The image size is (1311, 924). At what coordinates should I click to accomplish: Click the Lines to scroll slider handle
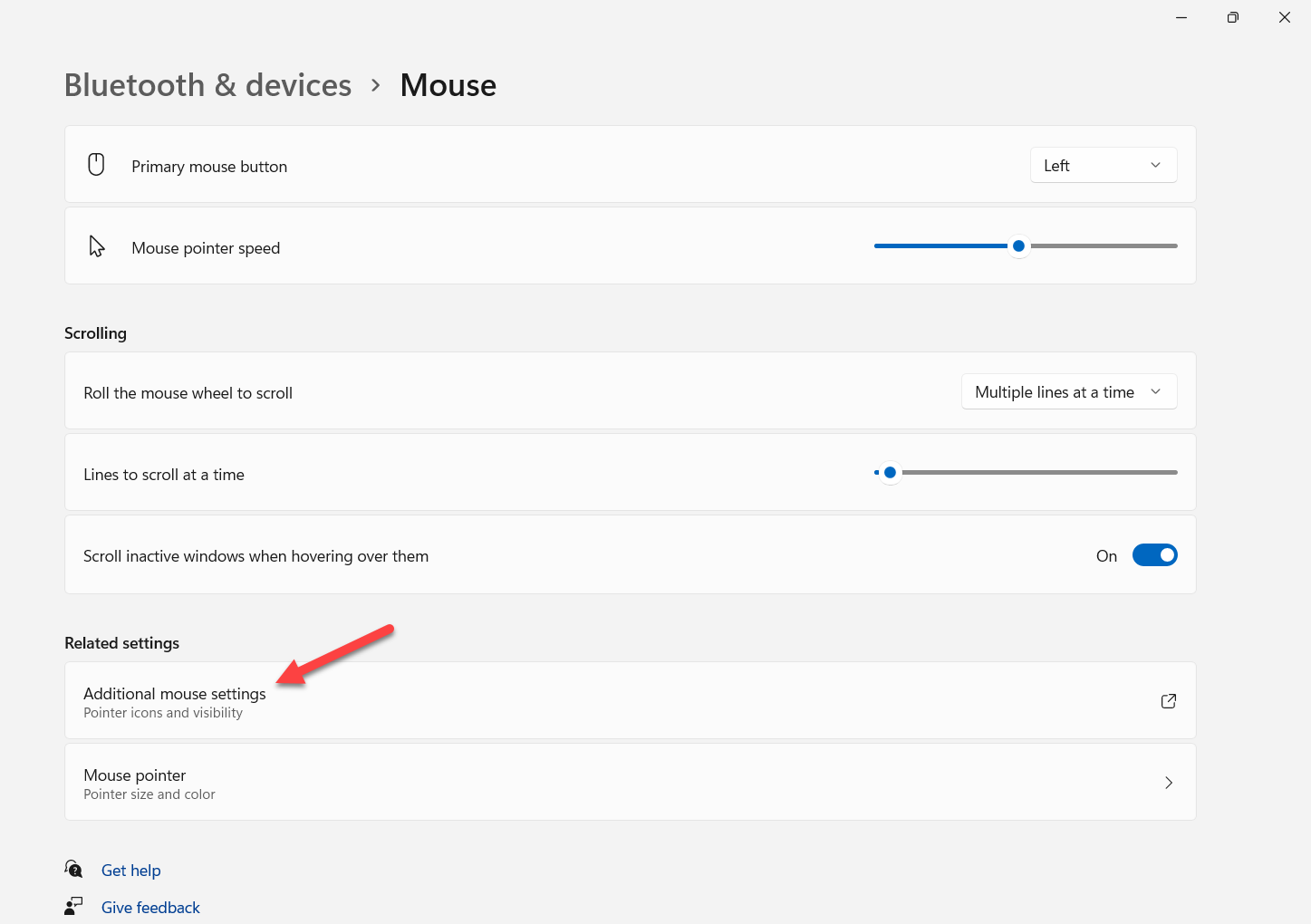(x=890, y=472)
